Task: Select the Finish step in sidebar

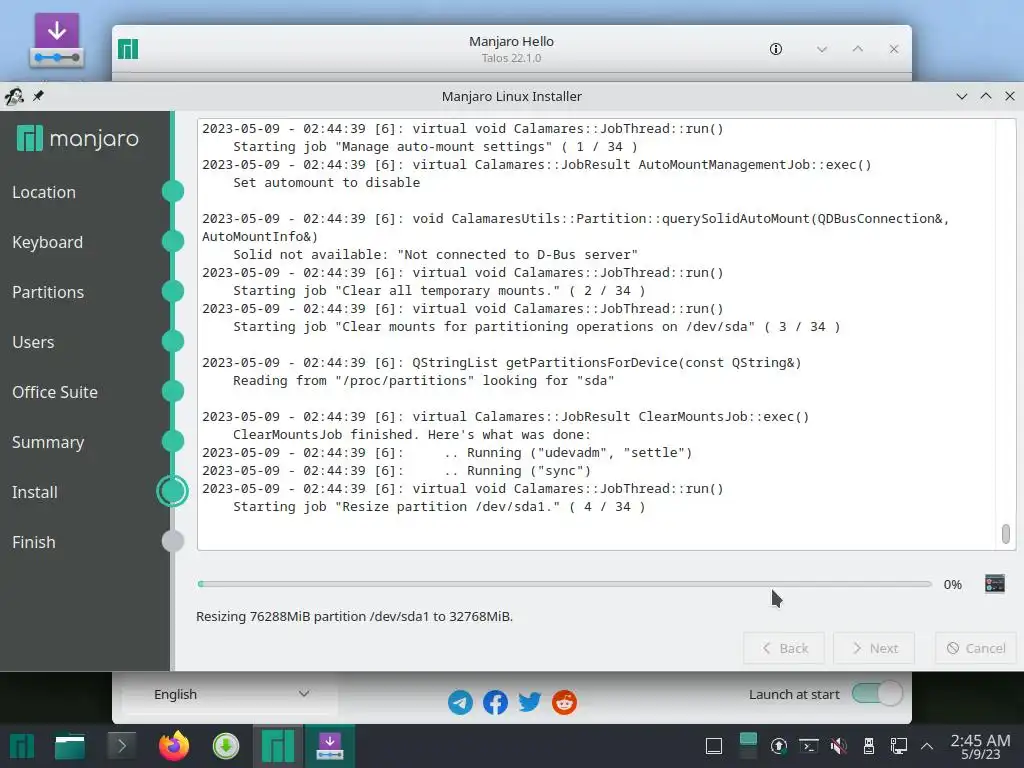Action: [x=34, y=542]
